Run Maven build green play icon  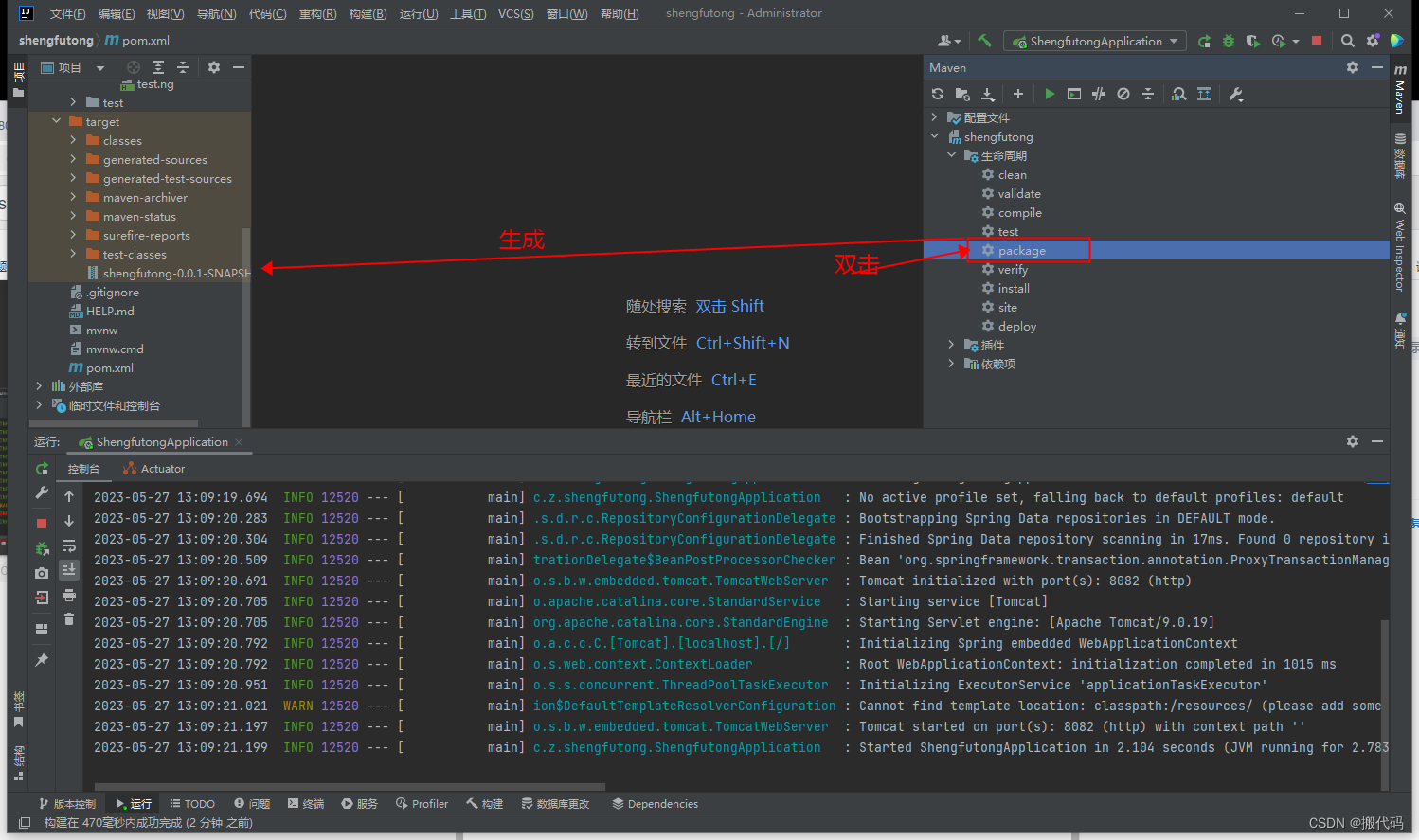pyautogui.click(x=1050, y=94)
